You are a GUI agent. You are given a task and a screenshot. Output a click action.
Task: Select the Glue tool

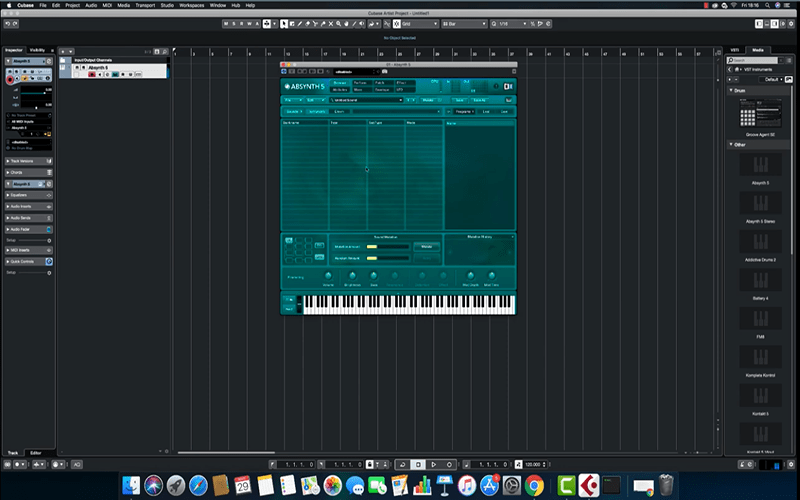point(322,24)
